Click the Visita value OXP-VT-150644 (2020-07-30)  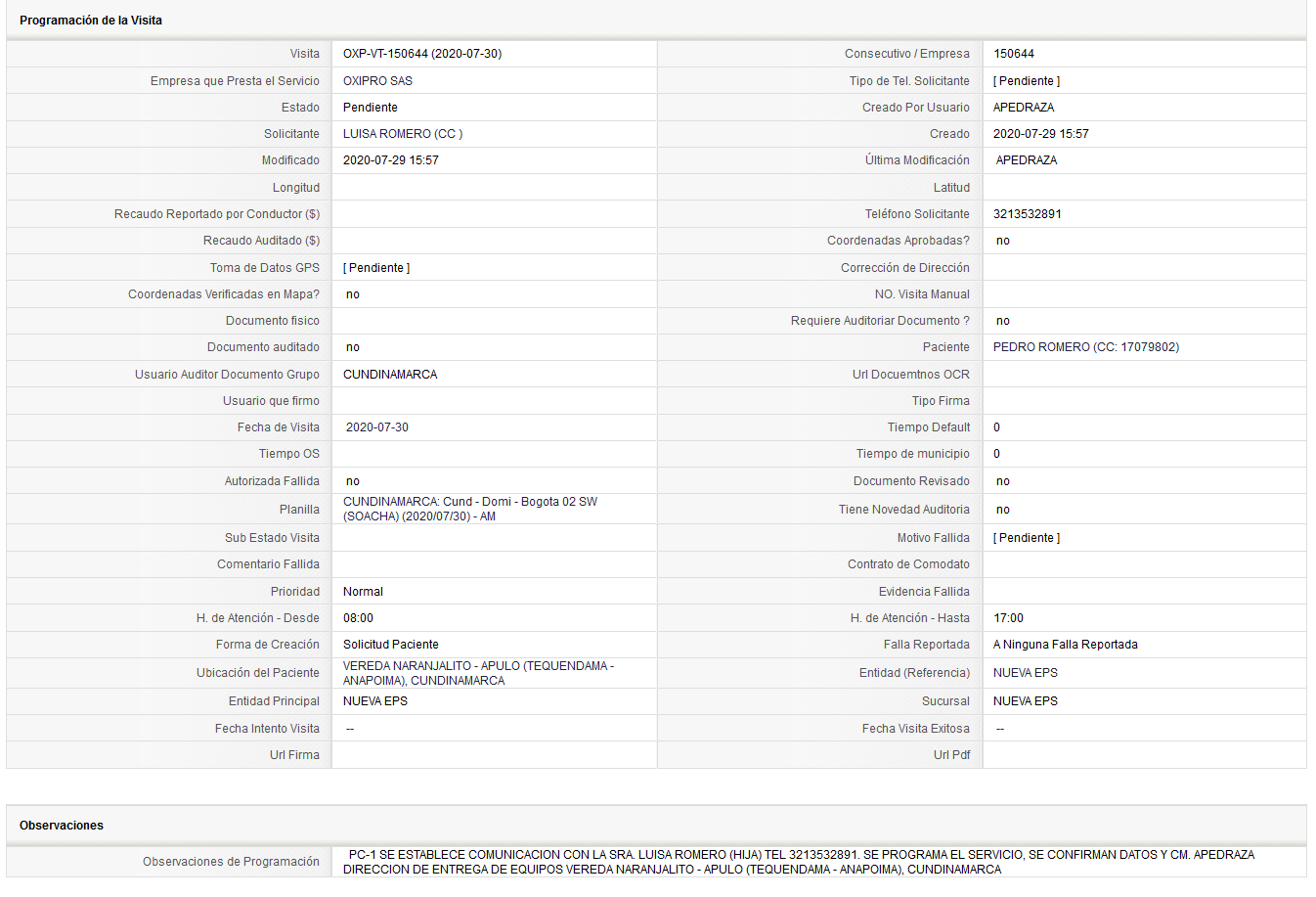pyautogui.click(x=422, y=54)
